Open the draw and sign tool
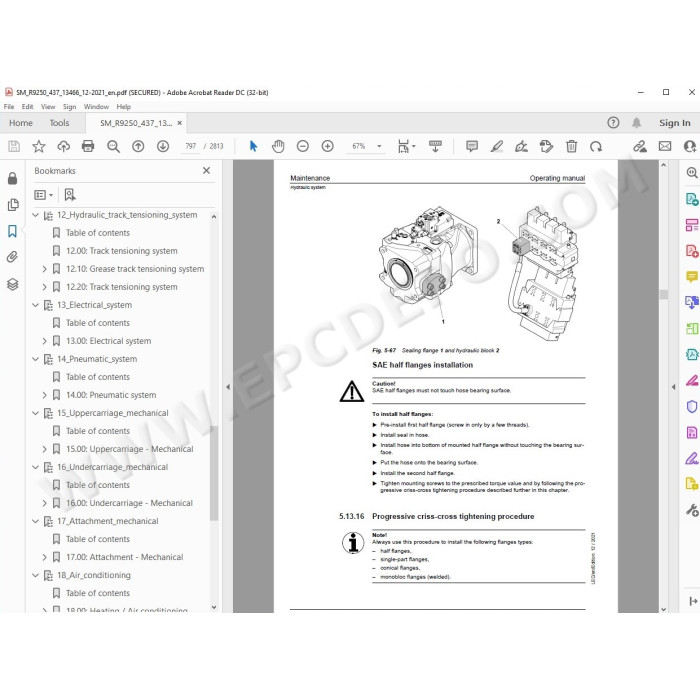This screenshot has width=700, height=700. point(521,146)
